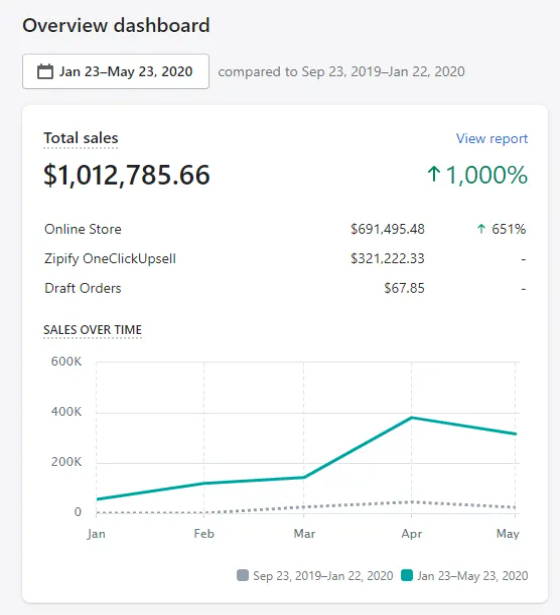This screenshot has width=560, height=615.
Task: Select the Draft Orders row
Action: (285, 288)
